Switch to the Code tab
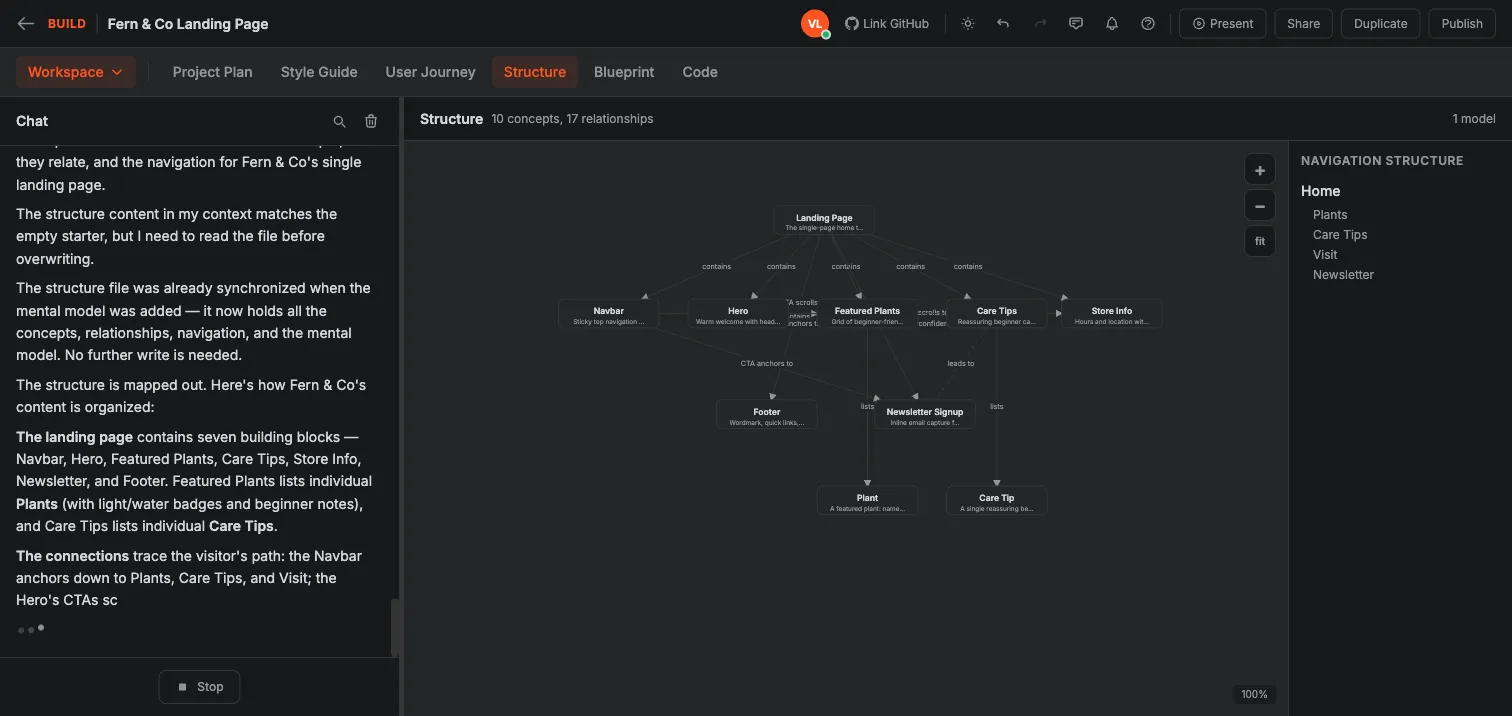 coord(700,72)
